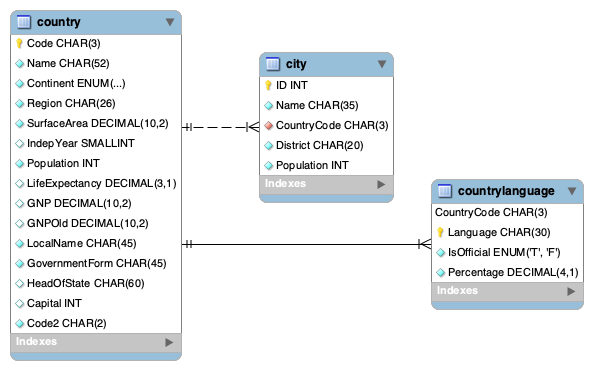The width and height of the screenshot is (593, 370).
Task: Select the GovernmentForm CHAR(45) column
Action: tap(96, 264)
